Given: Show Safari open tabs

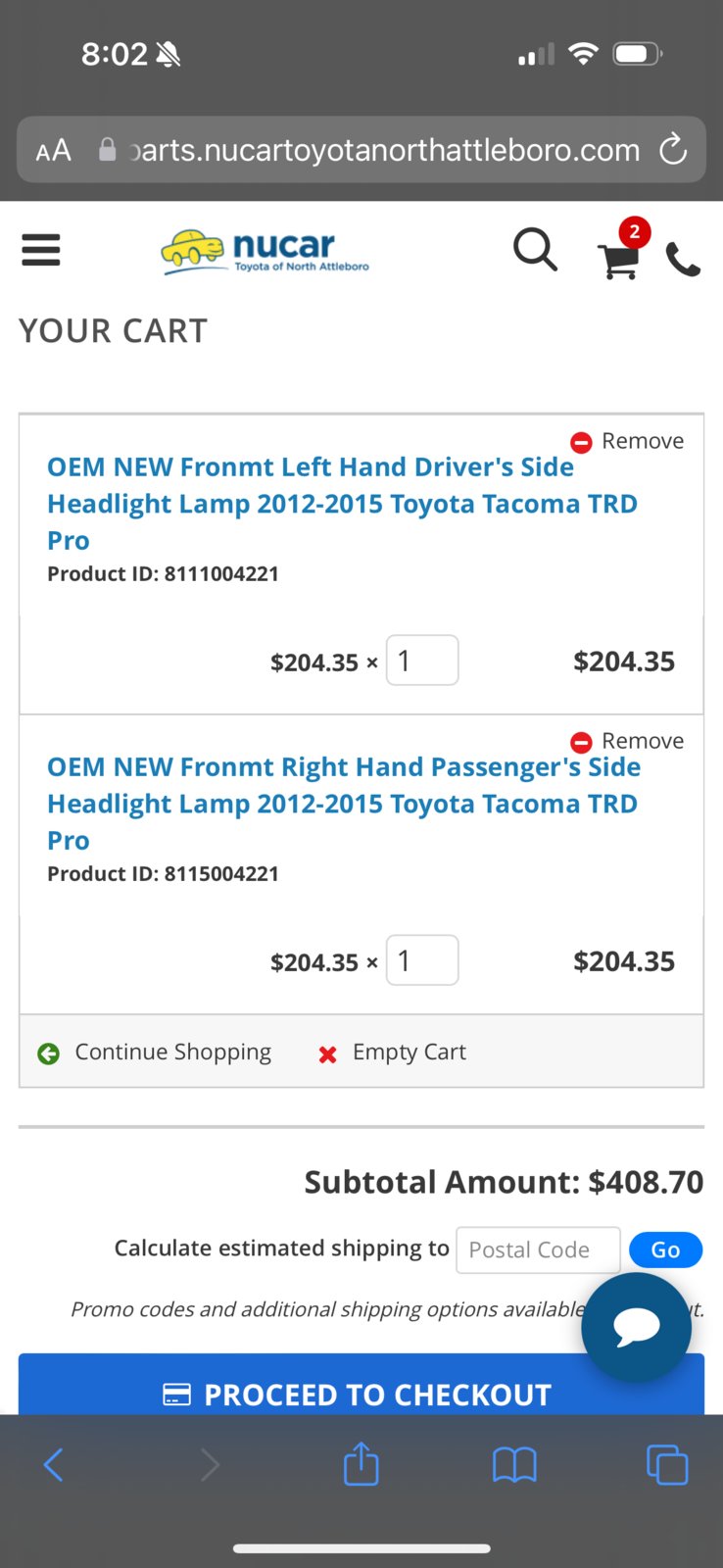Looking at the screenshot, I should tap(667, 1465).
